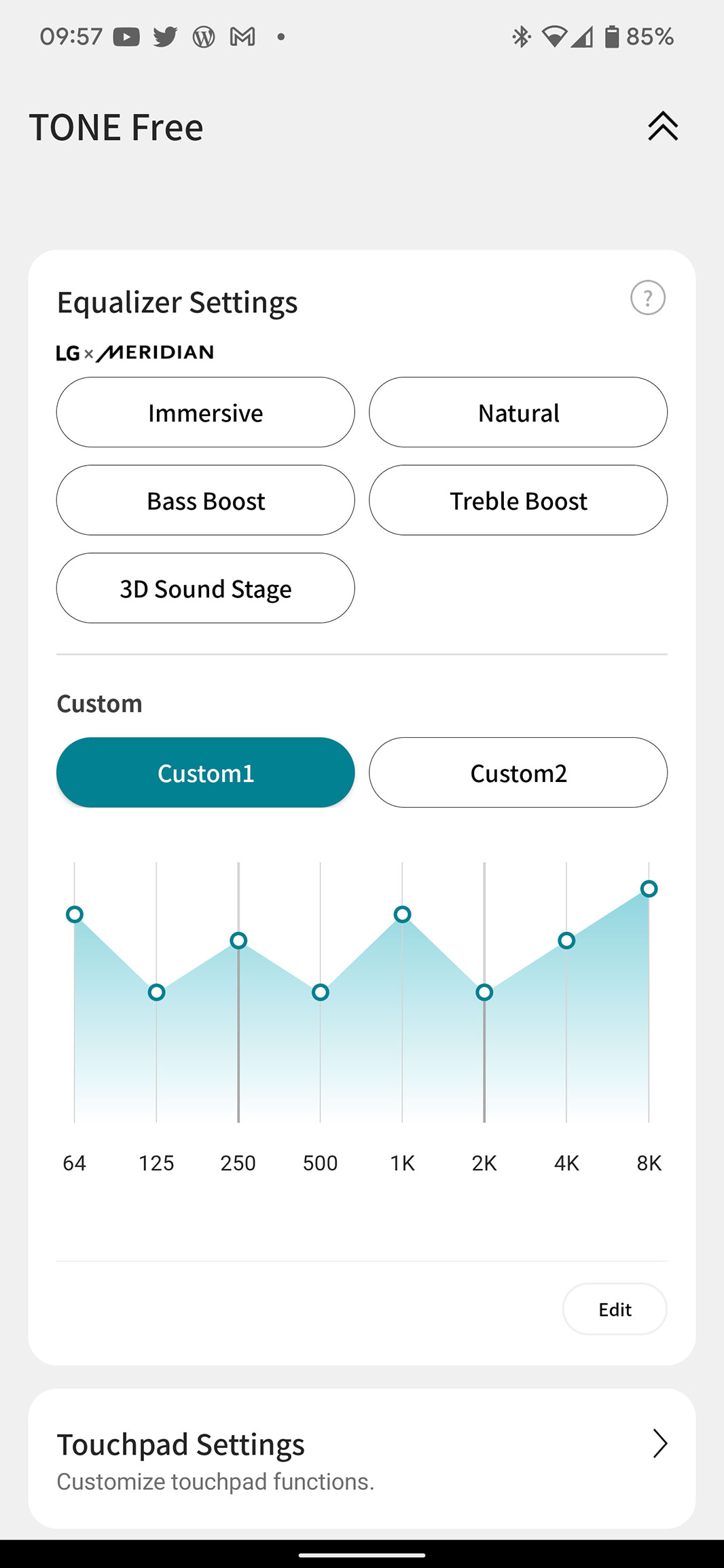Image resolution: width=724 pixels, height=1568 pixels.
Task: Activate the 3D Sound Stage preset
Action: pyautogui.click(x=205, y=588)
